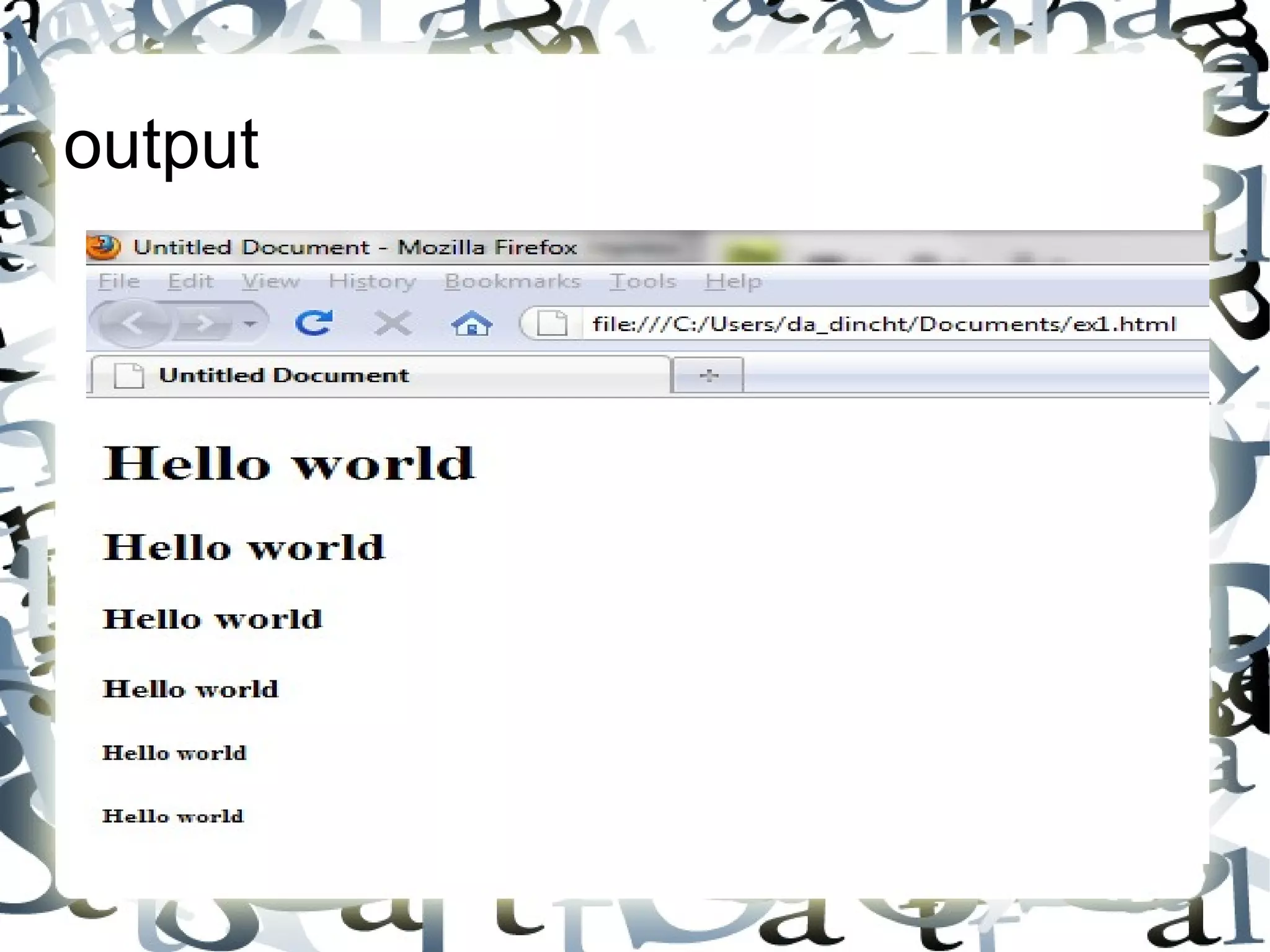Select the Untitled Document tab
This screenshot has width=1270, height=952.
pos(381,375)
